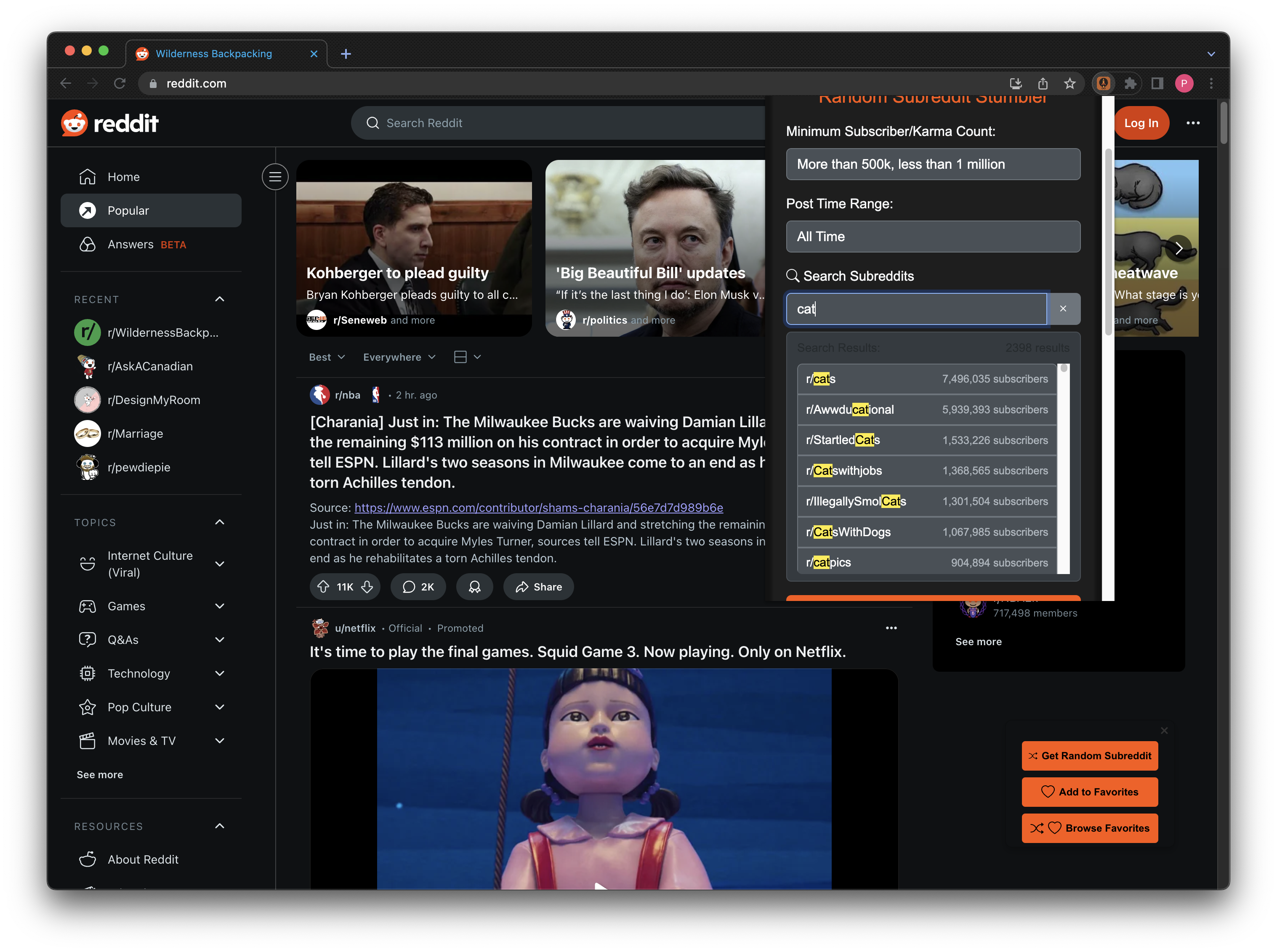Toggle sidebar with hamburger collapse button
This screenshot has width=1277, height=952.
pos(275,177)
